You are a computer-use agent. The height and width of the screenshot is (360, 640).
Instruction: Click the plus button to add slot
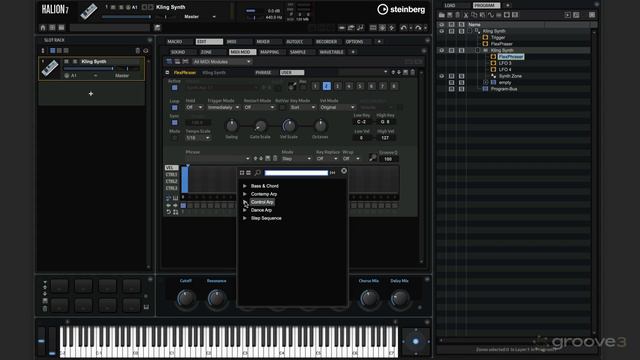pos(91,94)
